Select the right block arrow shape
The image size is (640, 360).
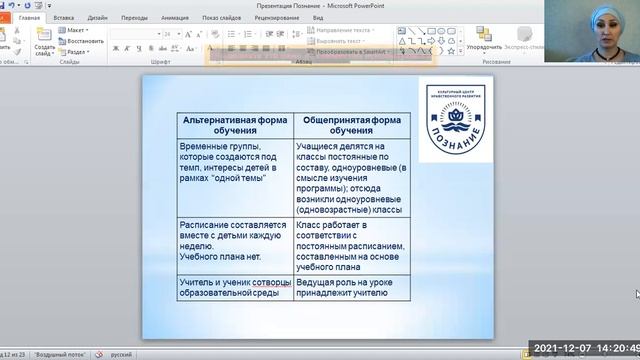click(431, 41)
